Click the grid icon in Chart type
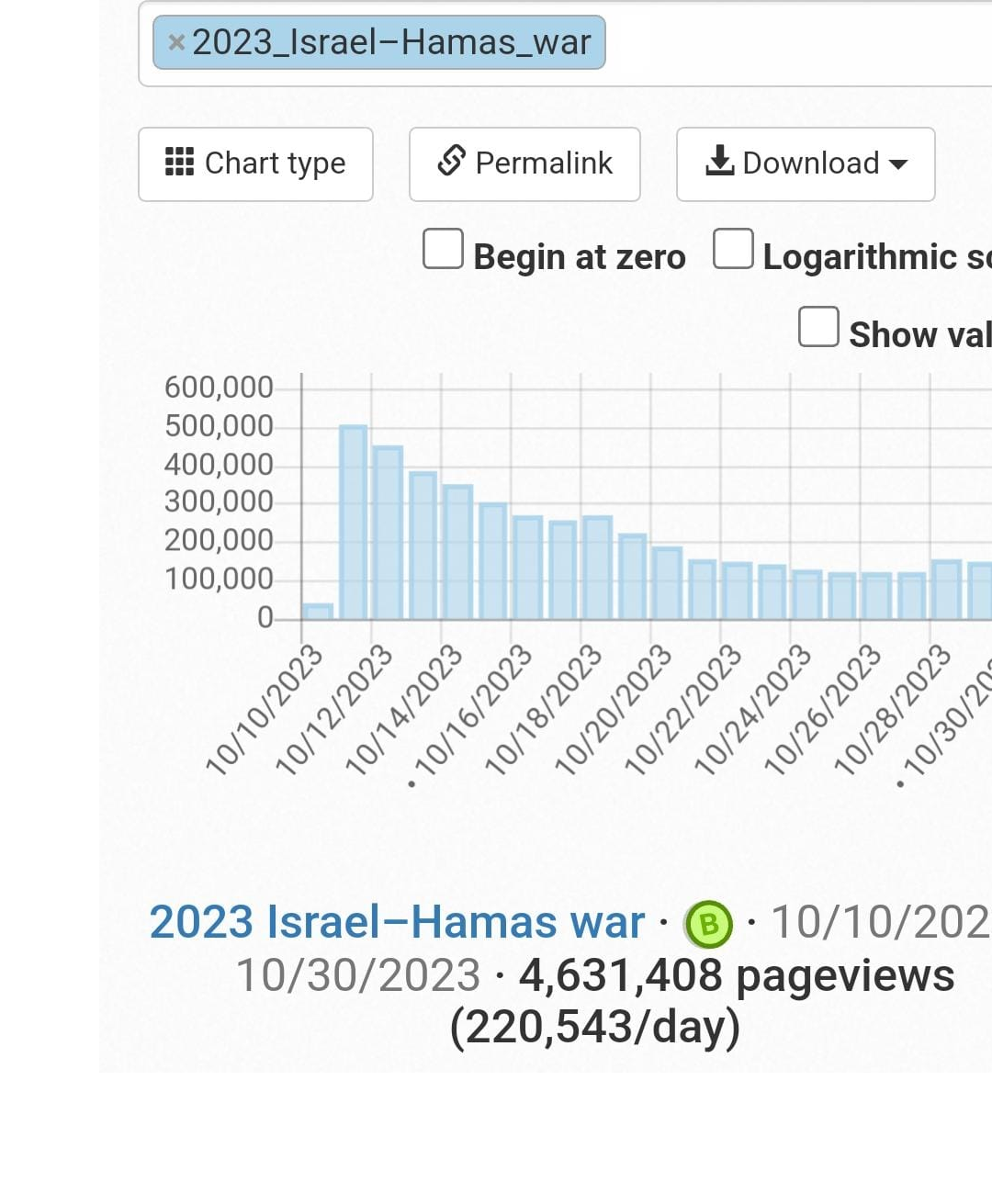 coord(179,162)
